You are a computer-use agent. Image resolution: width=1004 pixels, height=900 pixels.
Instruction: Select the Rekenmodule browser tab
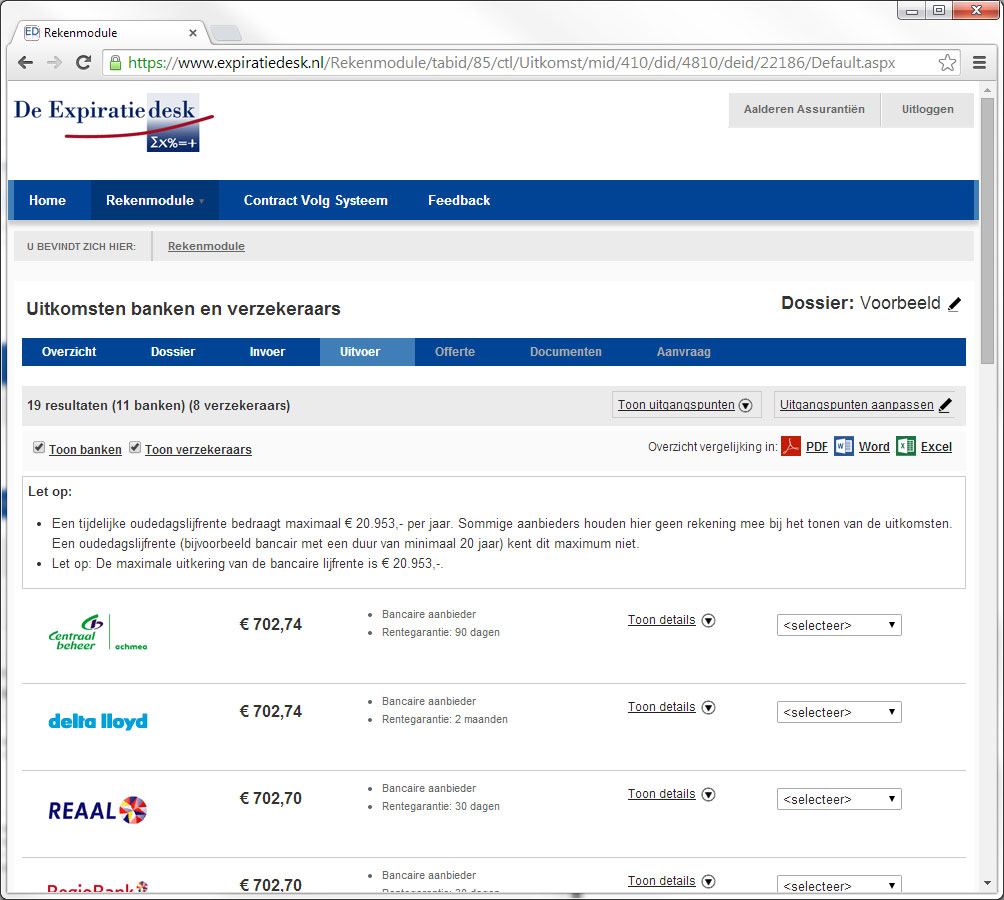(x=109, y=33)
